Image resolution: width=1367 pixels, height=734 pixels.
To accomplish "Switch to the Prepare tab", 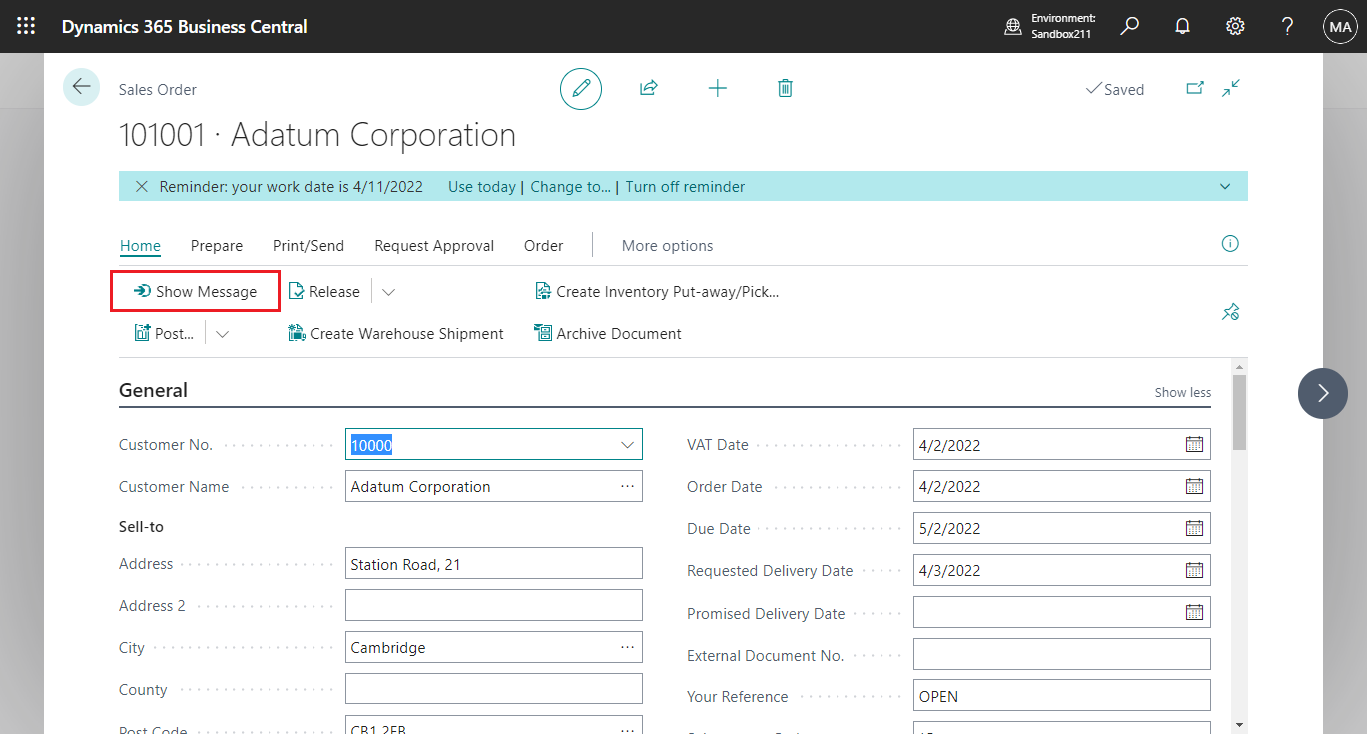I will 217,246.
